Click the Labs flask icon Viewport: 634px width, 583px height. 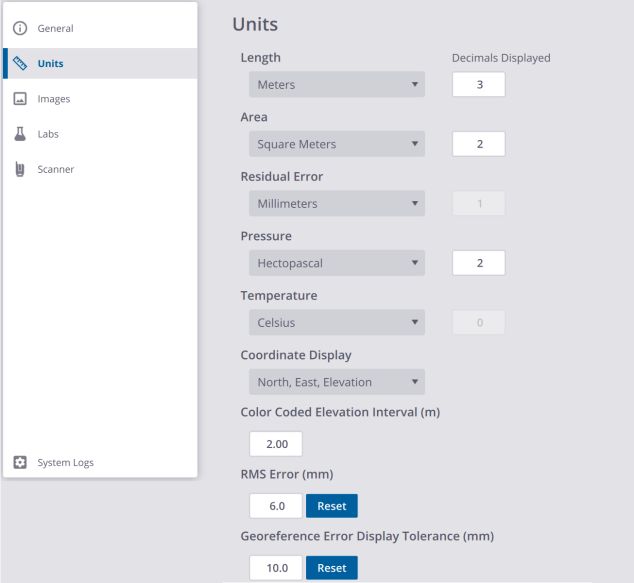(x=20, y=134)
